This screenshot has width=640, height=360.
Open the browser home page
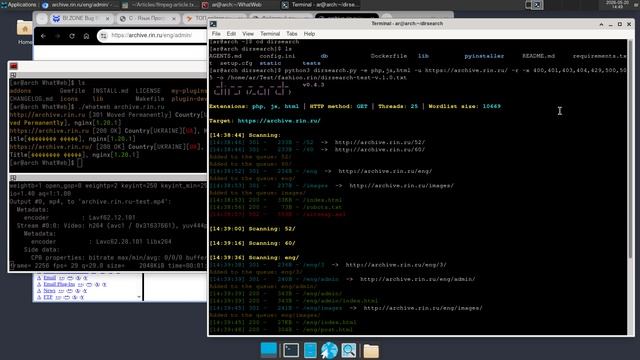pyautogui.click(x=86, y=36)
